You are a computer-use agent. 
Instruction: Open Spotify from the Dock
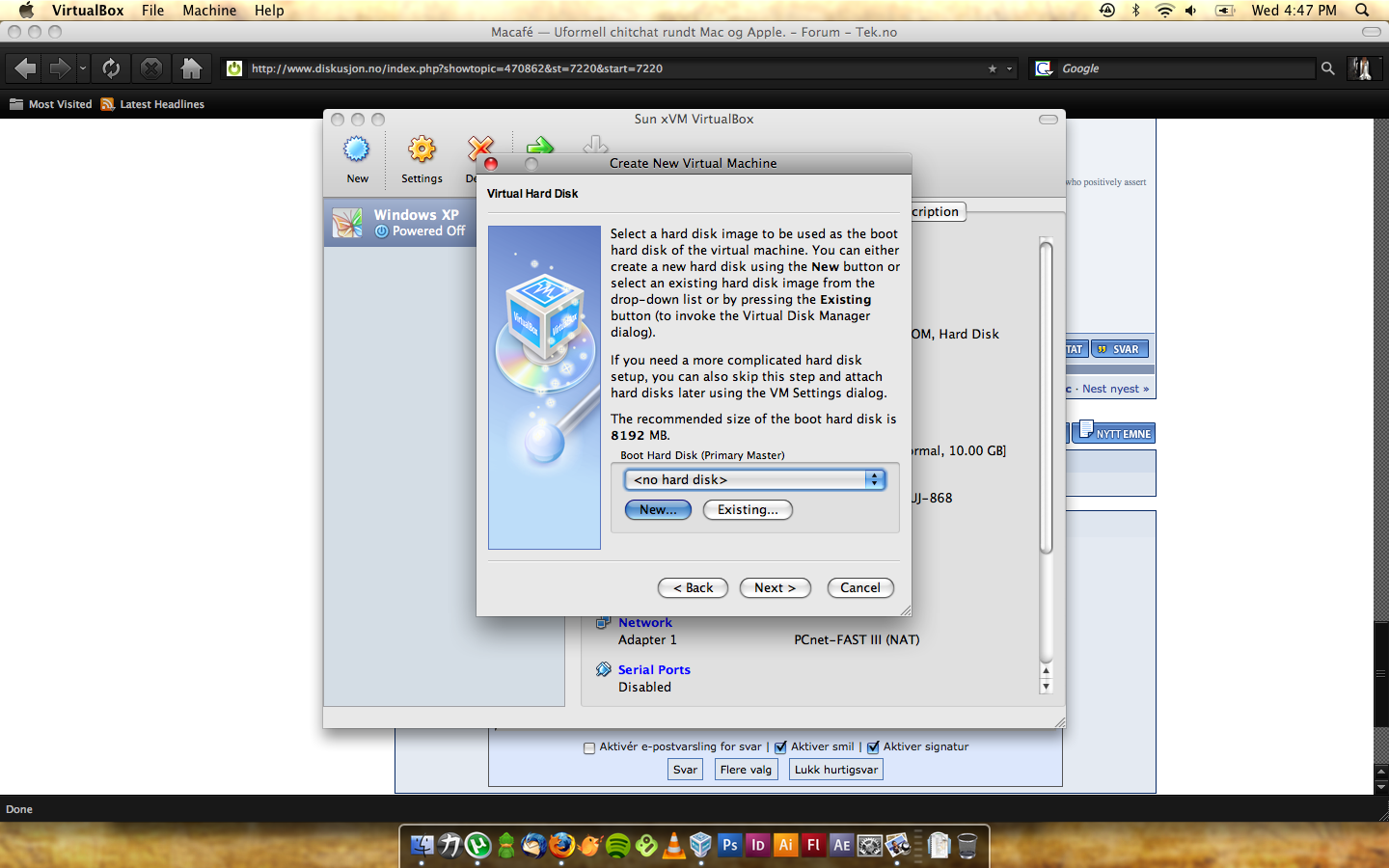[617, 845]
